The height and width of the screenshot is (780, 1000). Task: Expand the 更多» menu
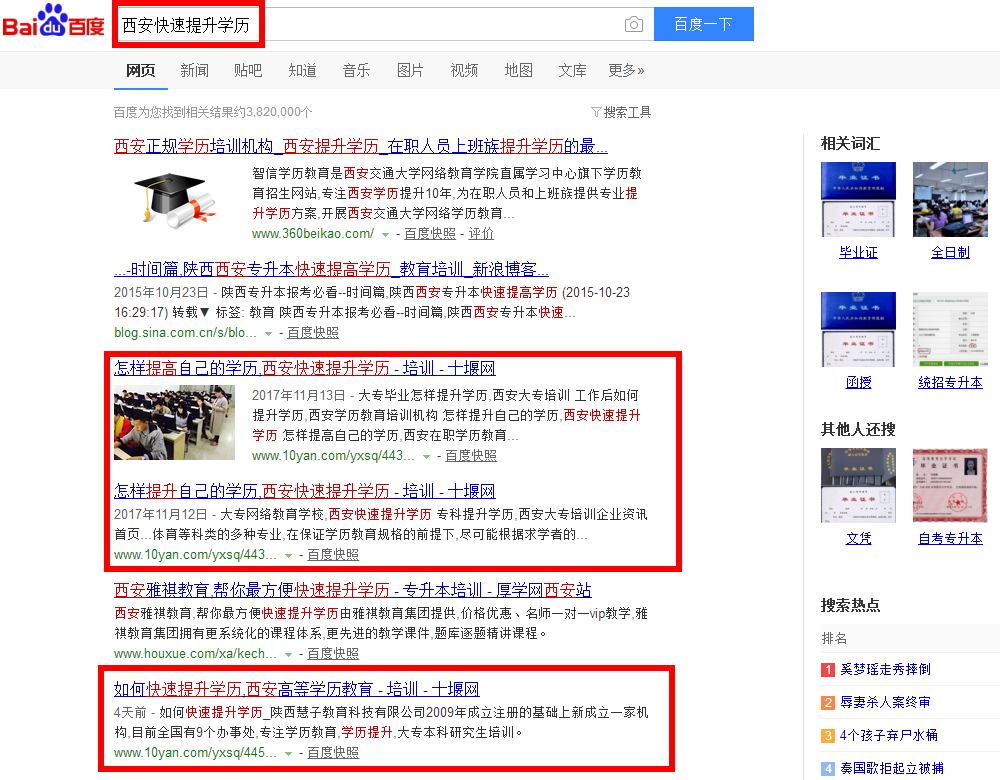coord(626,70)
